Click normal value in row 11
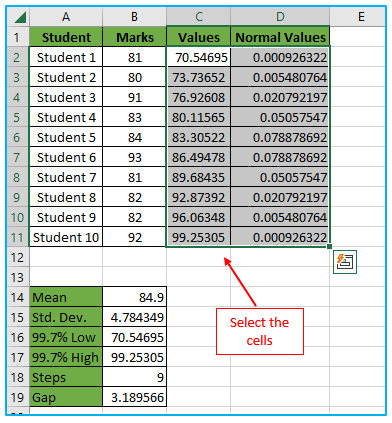Image resolution: width=392 pixels, height=423 pixels. click(x=280, y=237)
